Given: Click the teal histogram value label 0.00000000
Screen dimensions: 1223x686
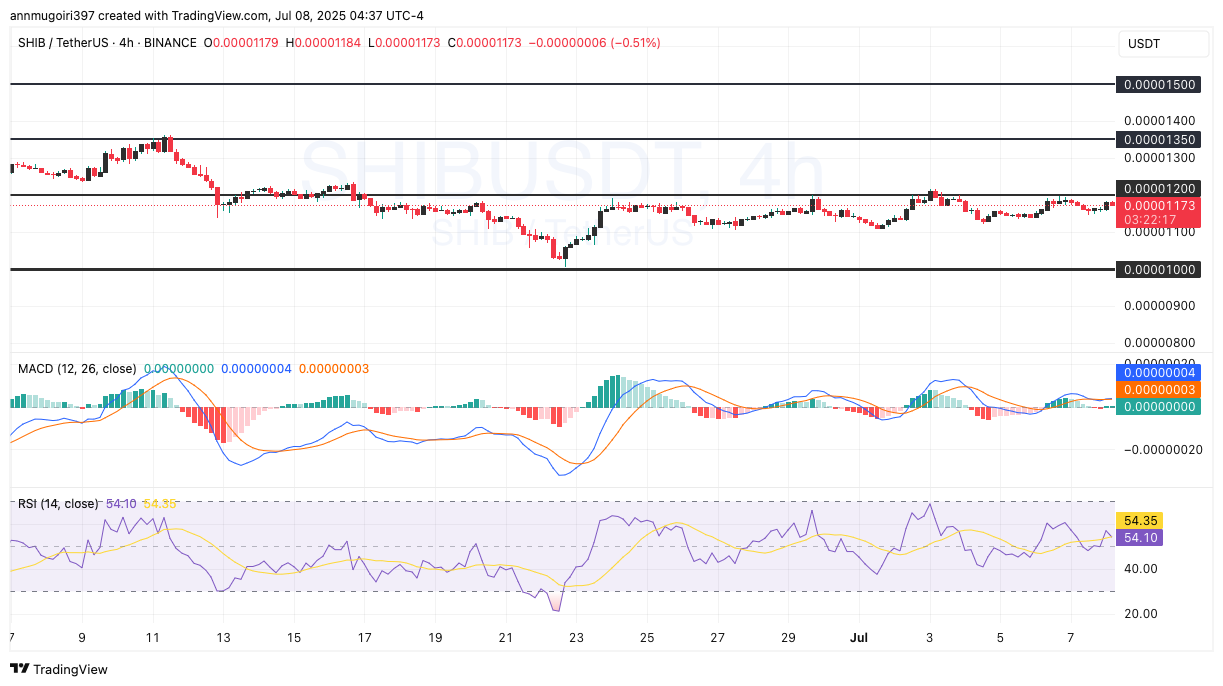Looking at the screenshot, I should pos(1157,406).
